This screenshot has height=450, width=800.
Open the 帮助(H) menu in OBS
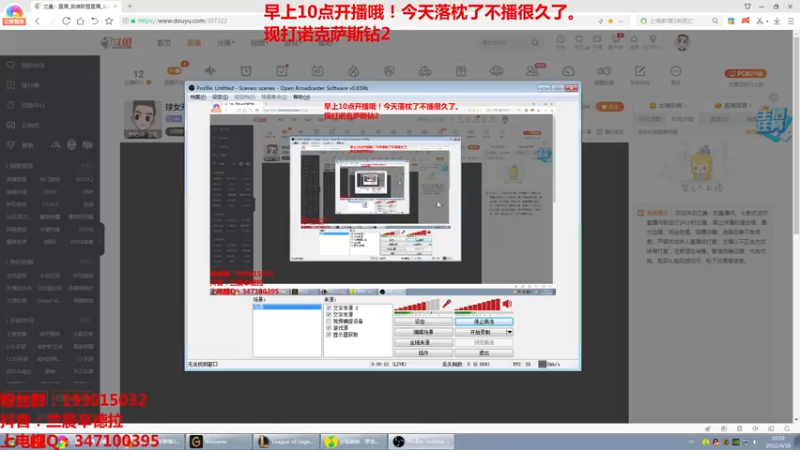[x=302, y=97]
